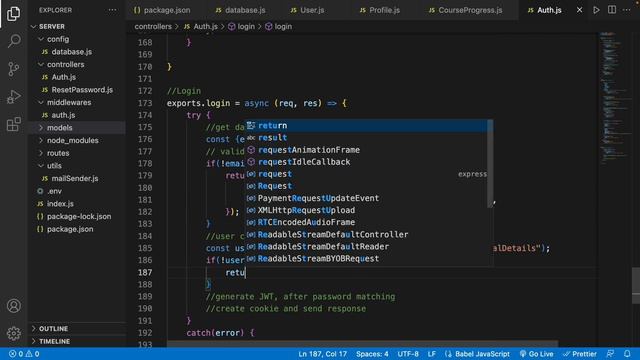The image size is (640, 360).
Task: Open editor More Actions ellipsis
Action: 627,10
